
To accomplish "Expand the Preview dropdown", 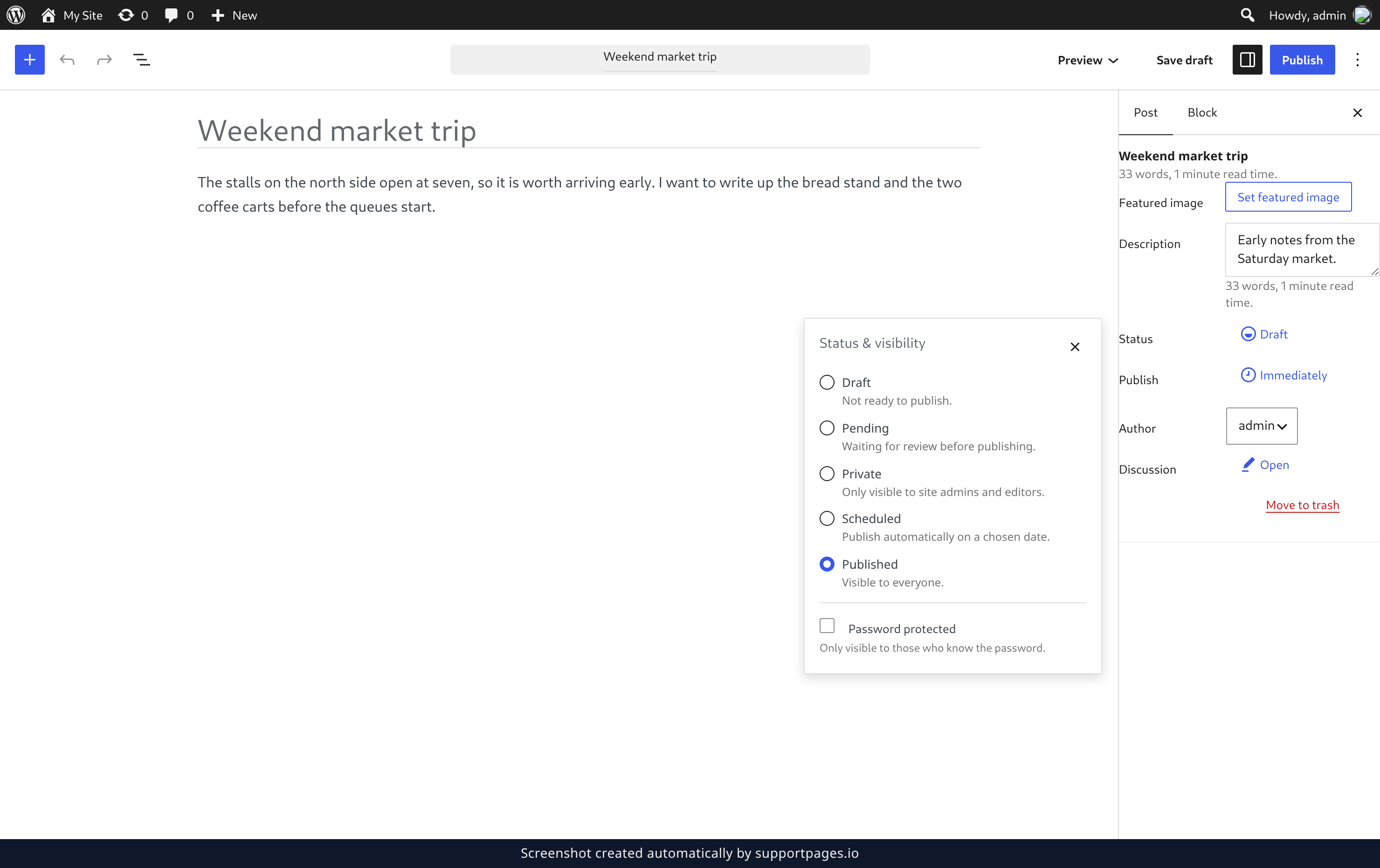I will pos(1088,60).
